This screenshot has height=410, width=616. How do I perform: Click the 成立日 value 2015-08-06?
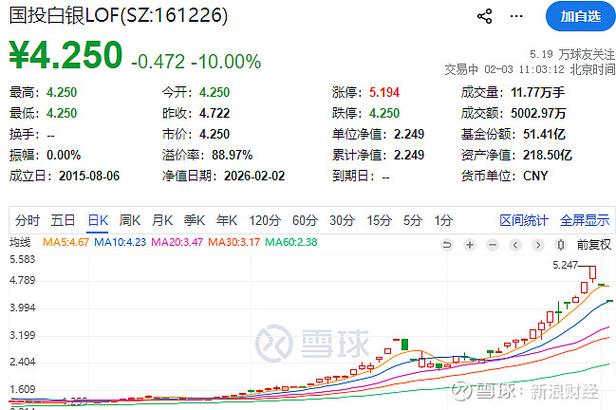(89, 176)
